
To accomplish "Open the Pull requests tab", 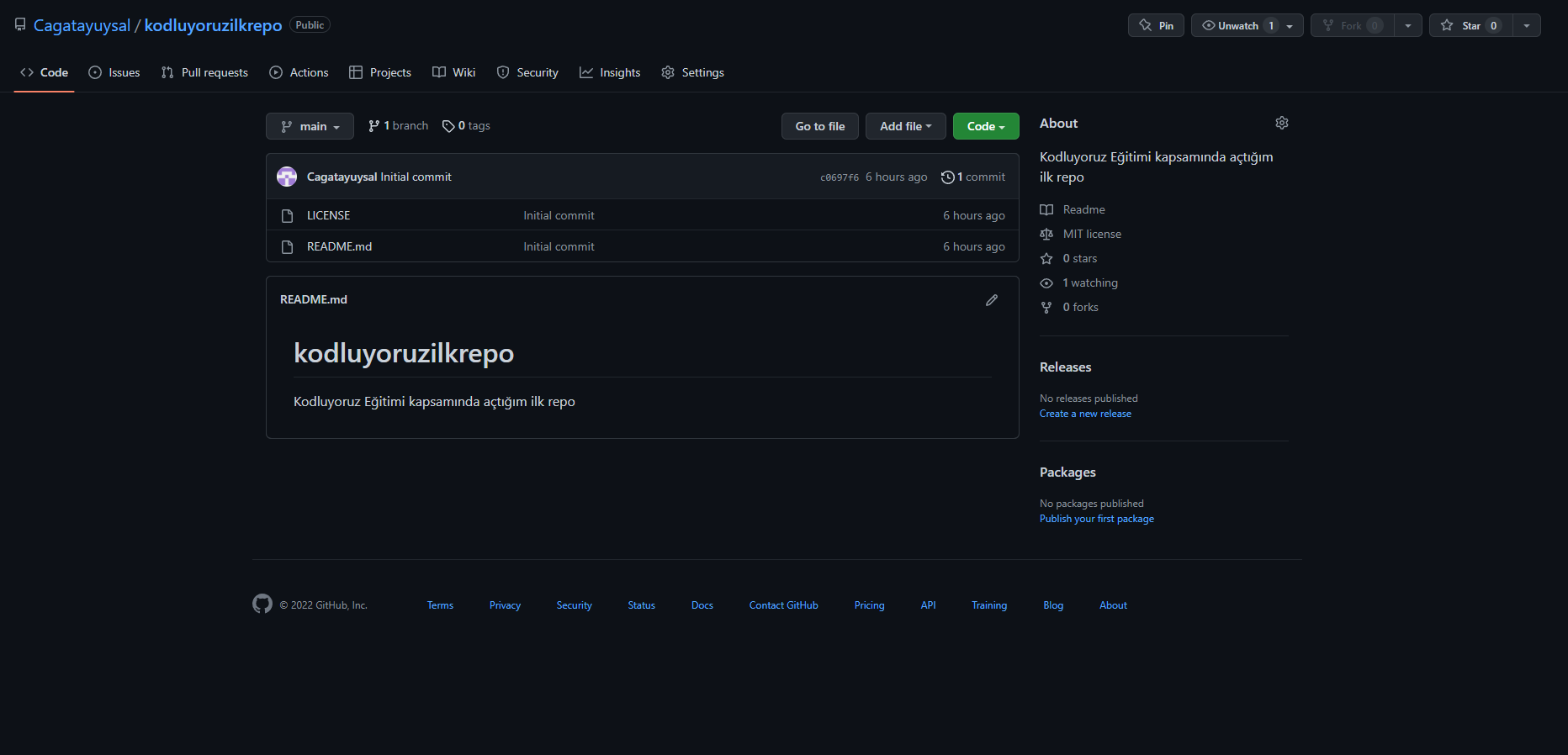I will pyautogui.click(x=204, y=72).
